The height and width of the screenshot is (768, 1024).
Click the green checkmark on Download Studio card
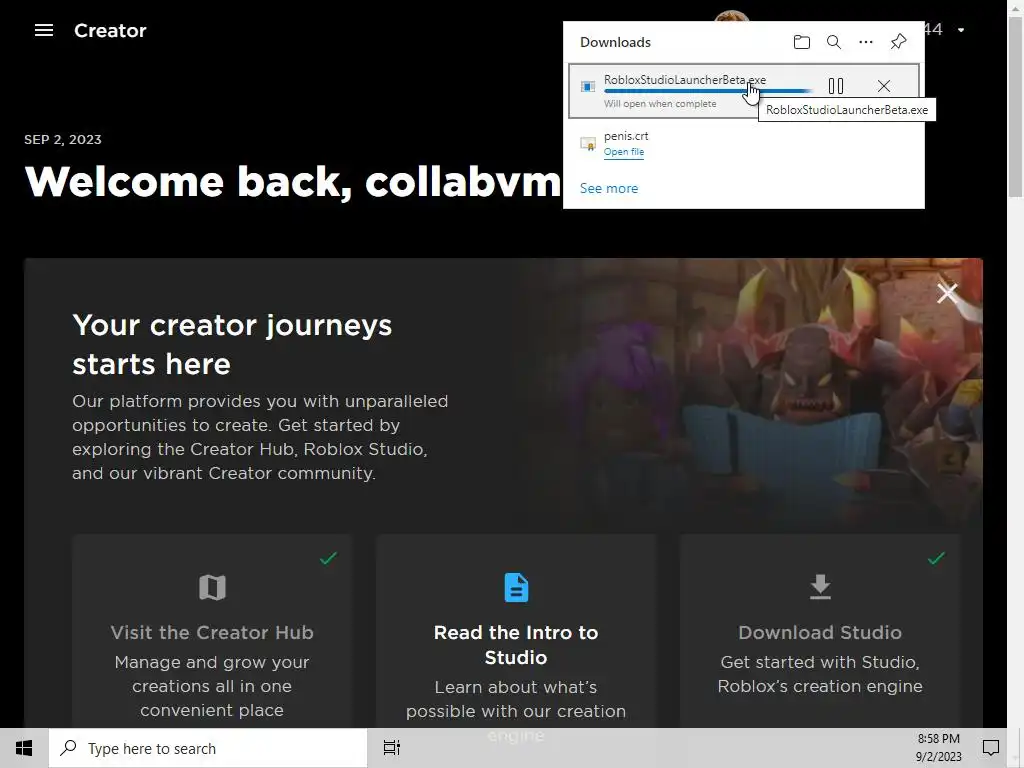(x=936, y=558)
